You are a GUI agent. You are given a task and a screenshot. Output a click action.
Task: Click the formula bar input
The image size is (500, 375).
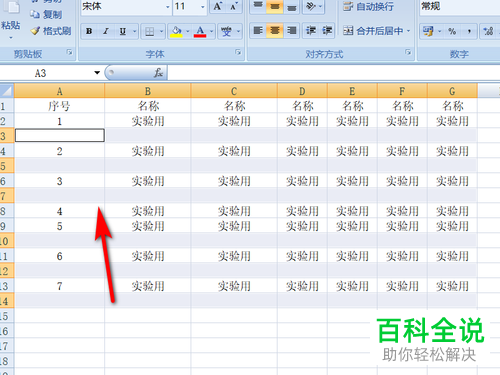tap(333, 73)
